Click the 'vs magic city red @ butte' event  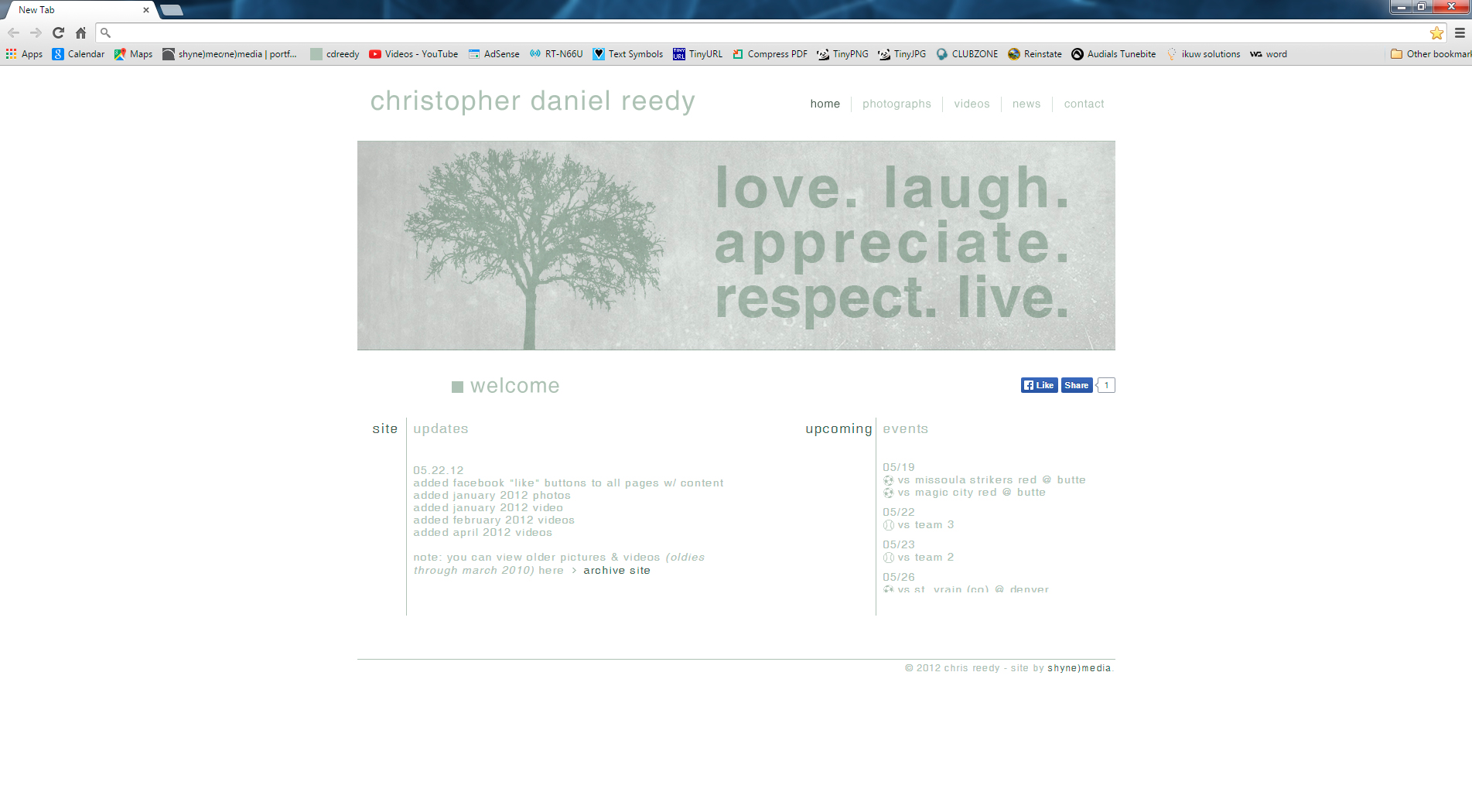[964, 493]
